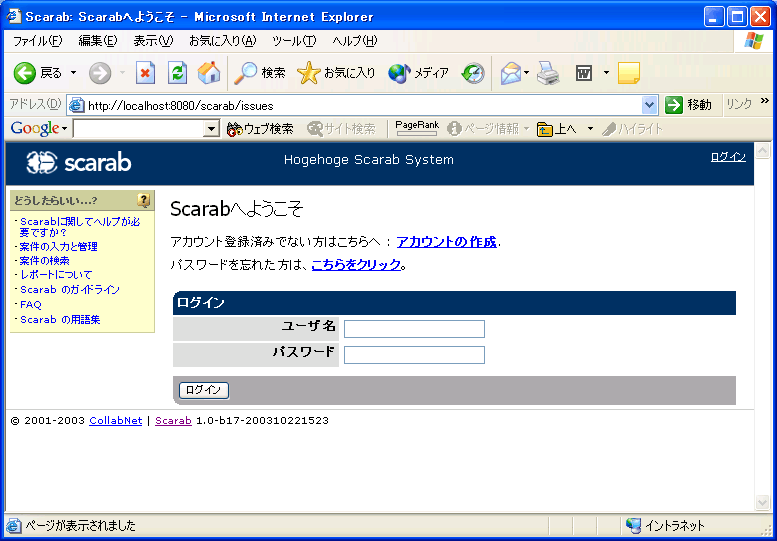
Task: Expand the address bar URL dropdown
Action: tap(649, 105)
